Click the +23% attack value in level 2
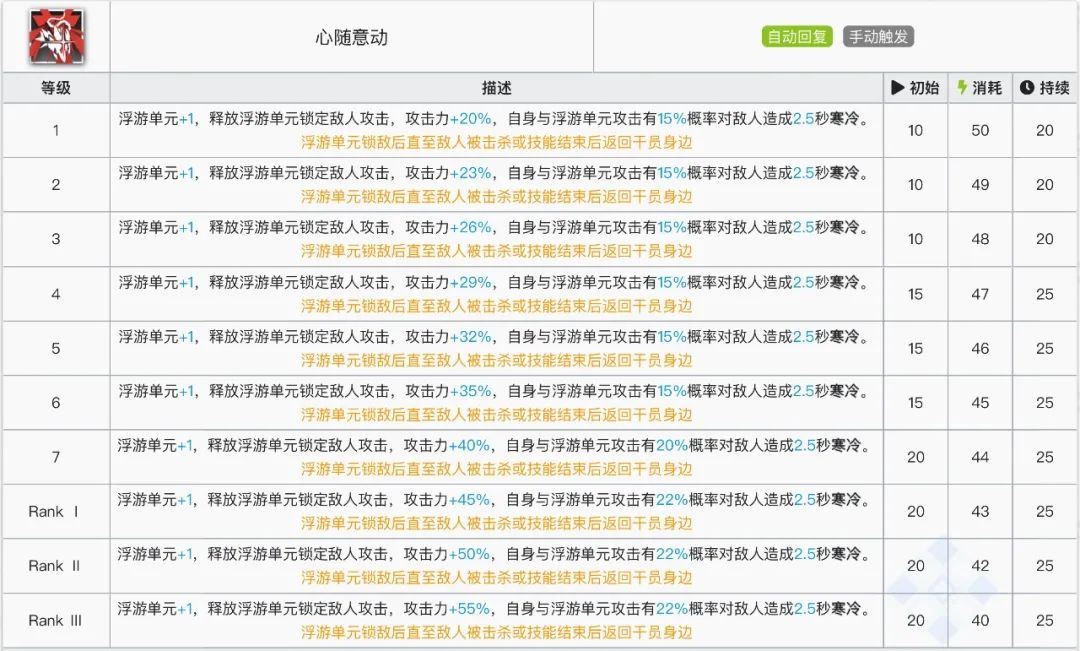Image resolution: width=1080 pixels, height=651 pixels. (x=470, y=173)
